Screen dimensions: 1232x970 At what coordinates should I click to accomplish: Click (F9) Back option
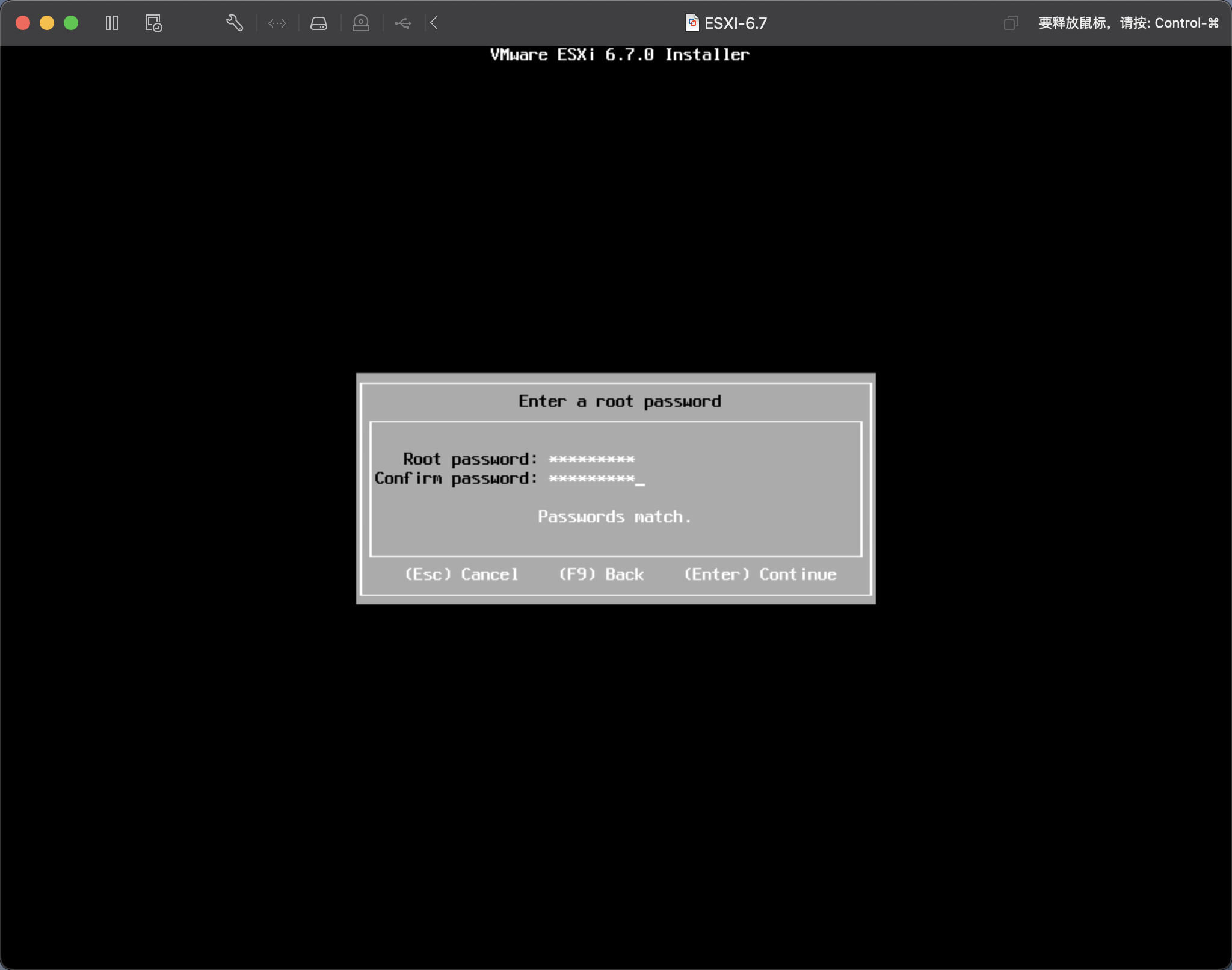pos(601,574)
